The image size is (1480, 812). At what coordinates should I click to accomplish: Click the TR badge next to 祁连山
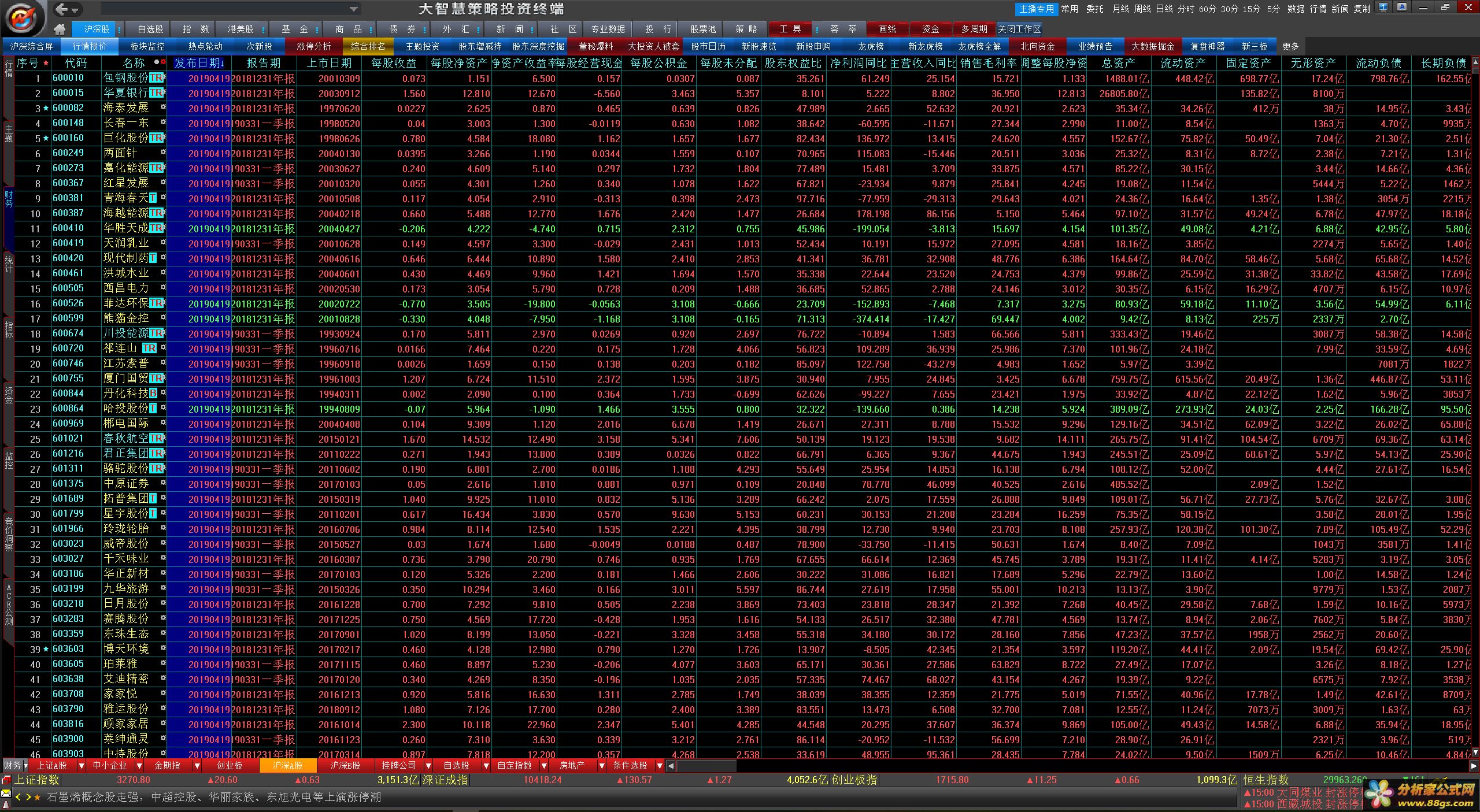click(149, 348)
